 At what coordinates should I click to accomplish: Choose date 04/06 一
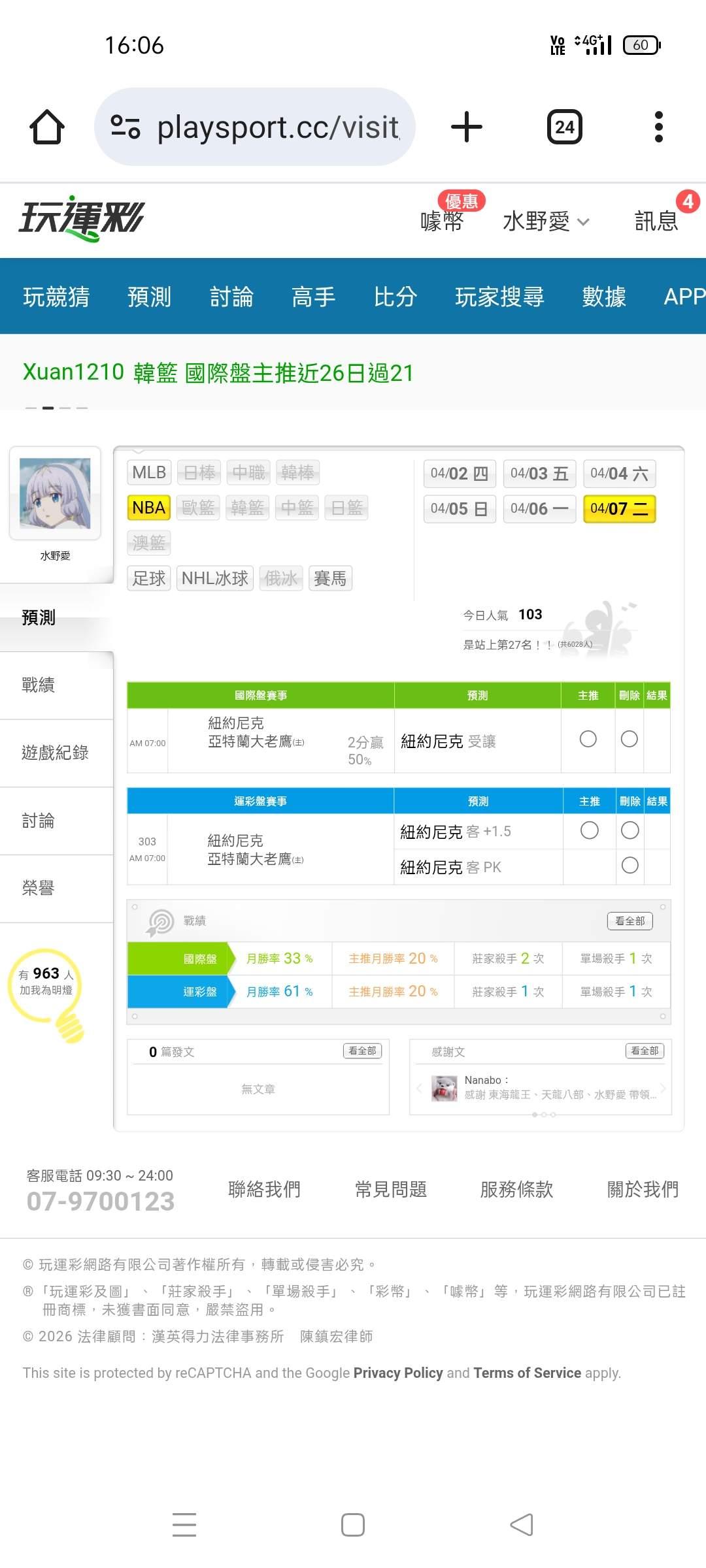click(539, 509)
